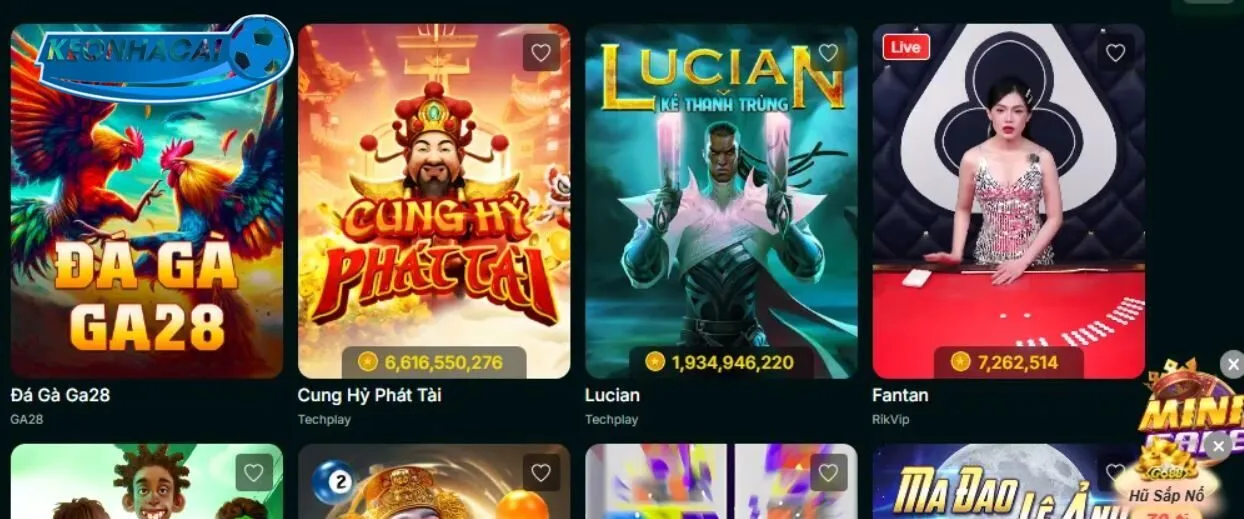Click the 7,262,514 coin badge on Fantan

pos(1009,362)
